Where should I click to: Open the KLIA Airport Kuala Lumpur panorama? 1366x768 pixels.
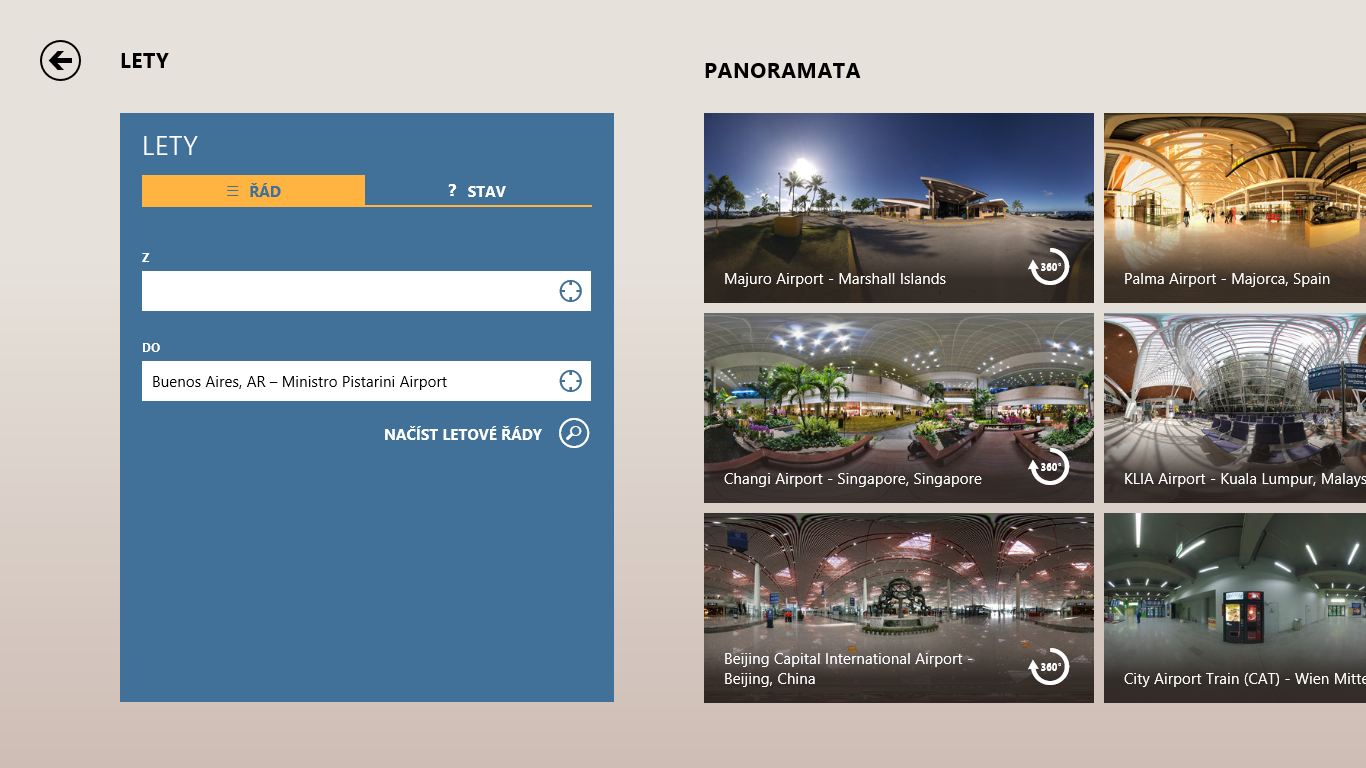click(1234, 407)
